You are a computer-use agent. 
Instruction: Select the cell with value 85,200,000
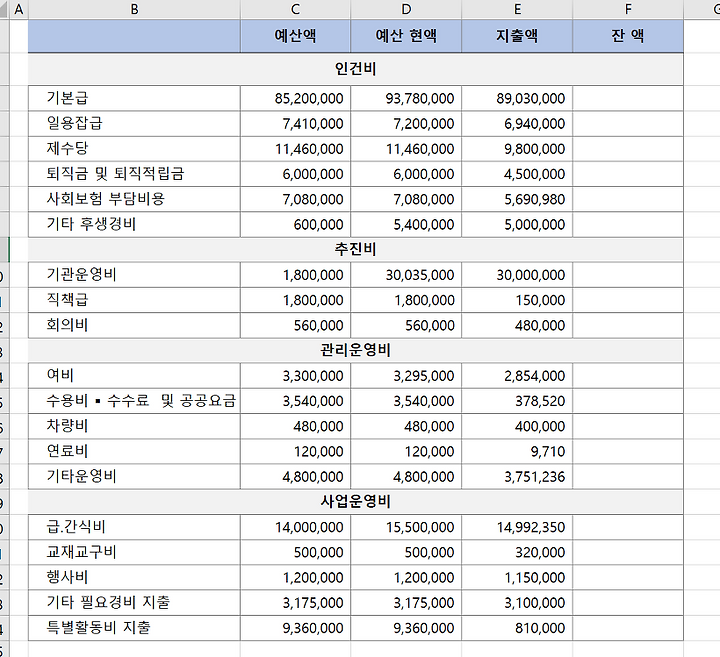[x=295, y=98]
